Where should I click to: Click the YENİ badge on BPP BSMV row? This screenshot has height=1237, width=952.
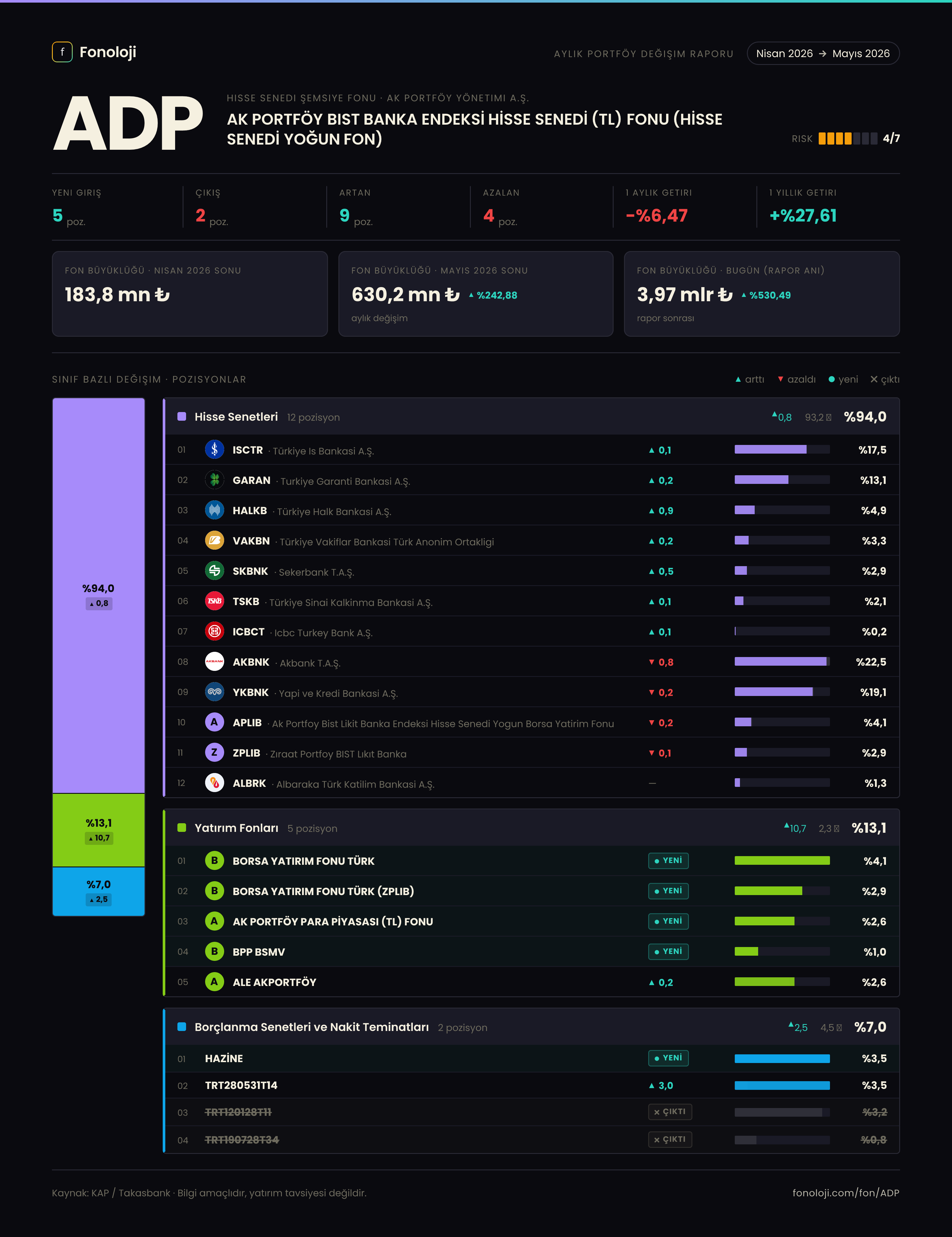point(668,952)
